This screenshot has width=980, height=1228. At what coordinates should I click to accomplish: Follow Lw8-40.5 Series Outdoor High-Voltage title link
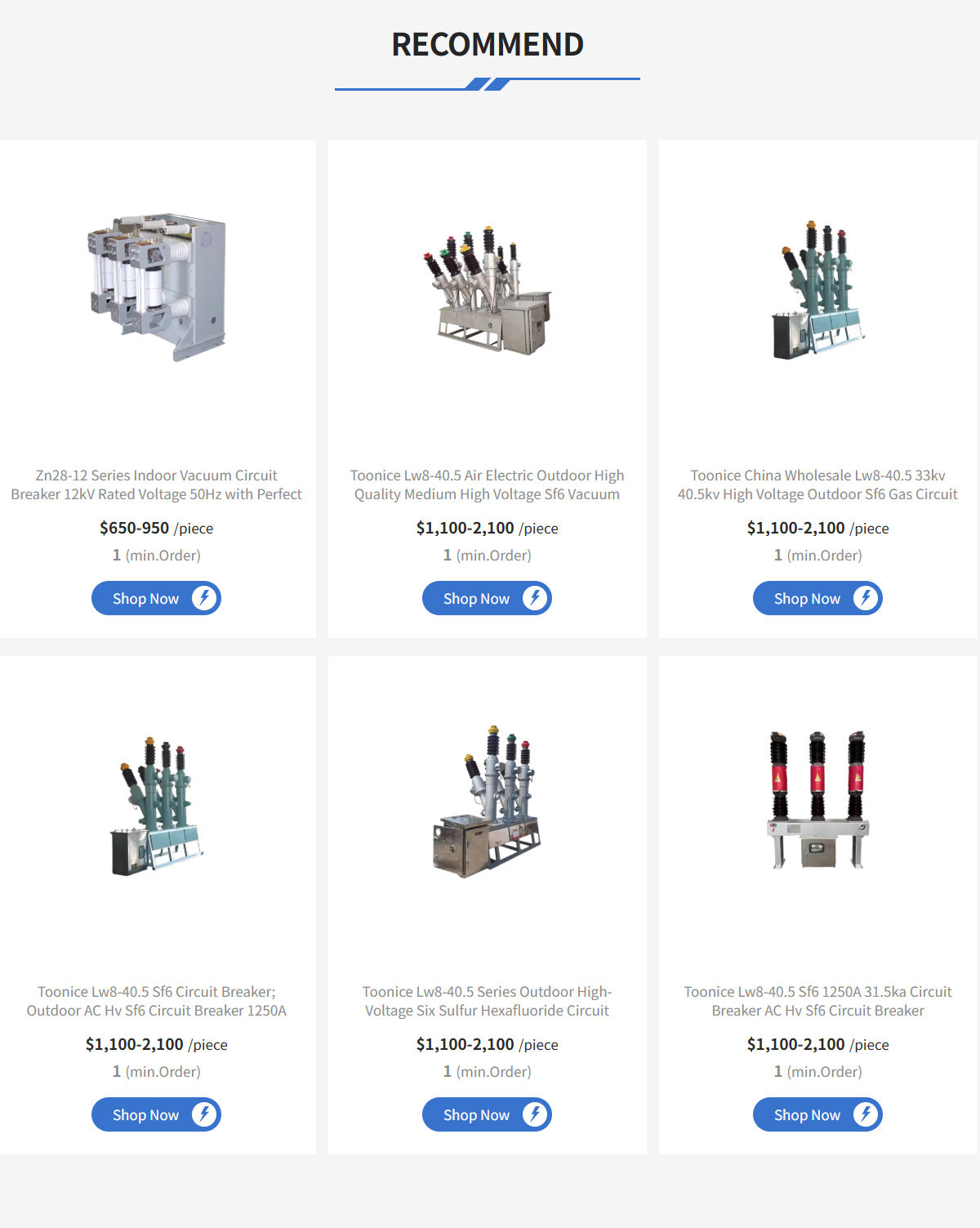(488, 1001)
